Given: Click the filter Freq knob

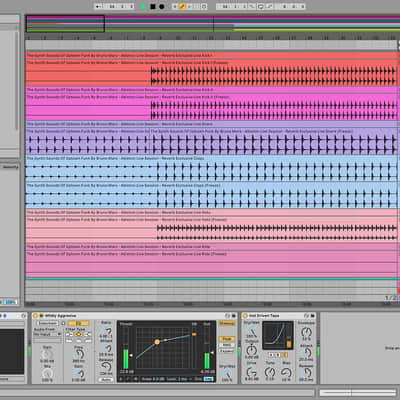Looking at the screenshot, I should [x=79, y=354].
